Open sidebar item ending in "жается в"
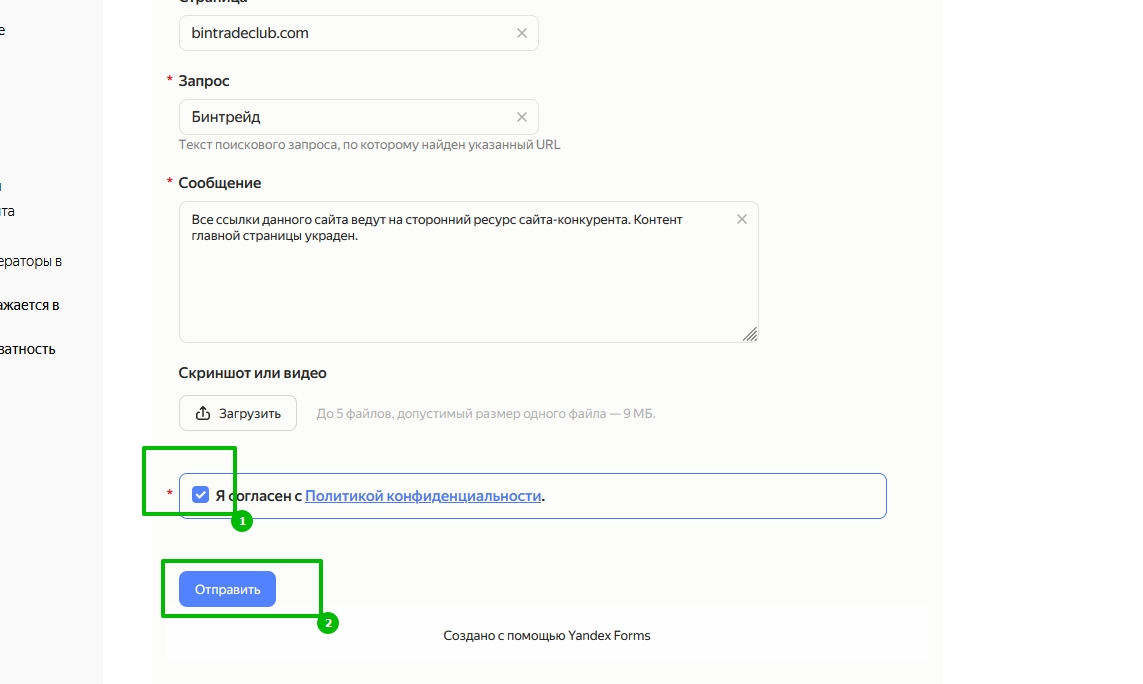 pos(30,305)
